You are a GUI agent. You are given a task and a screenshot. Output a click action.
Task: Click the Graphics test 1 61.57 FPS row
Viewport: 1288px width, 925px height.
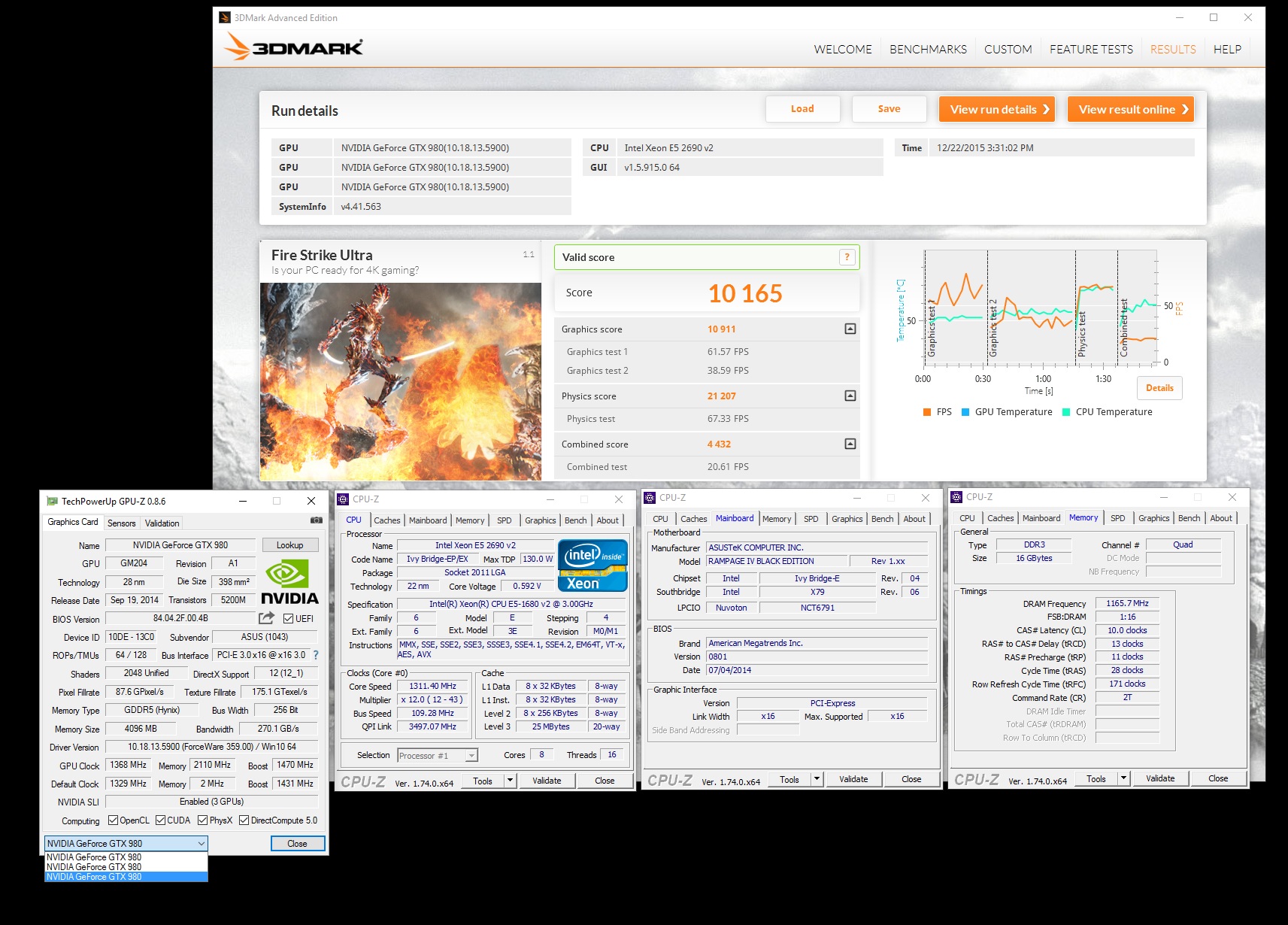(x=707, y=351)
